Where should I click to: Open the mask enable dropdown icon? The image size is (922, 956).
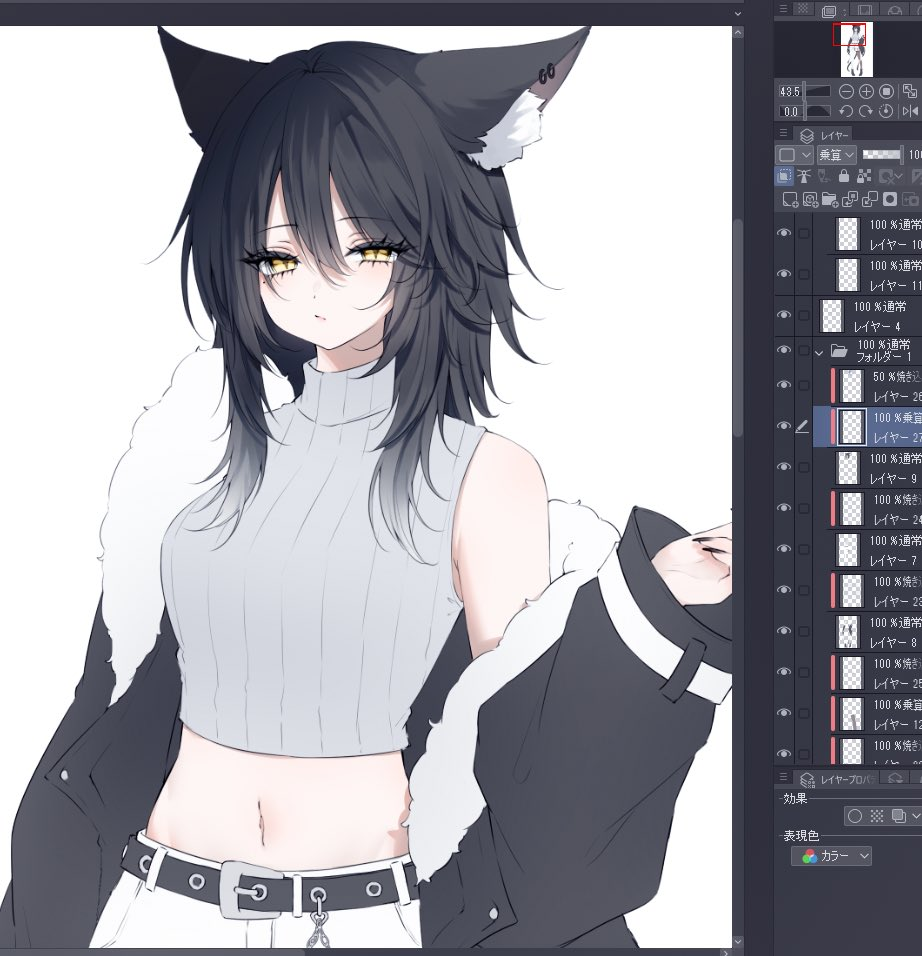tap(890, 176)
